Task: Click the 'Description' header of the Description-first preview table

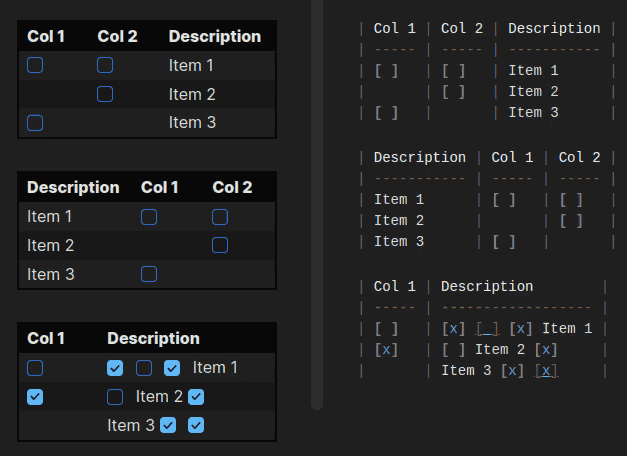Action: 73,187
